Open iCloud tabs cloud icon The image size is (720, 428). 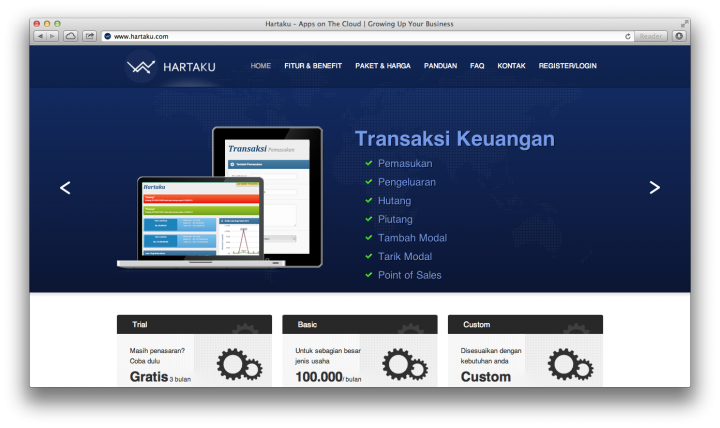[x=70, y=36]
